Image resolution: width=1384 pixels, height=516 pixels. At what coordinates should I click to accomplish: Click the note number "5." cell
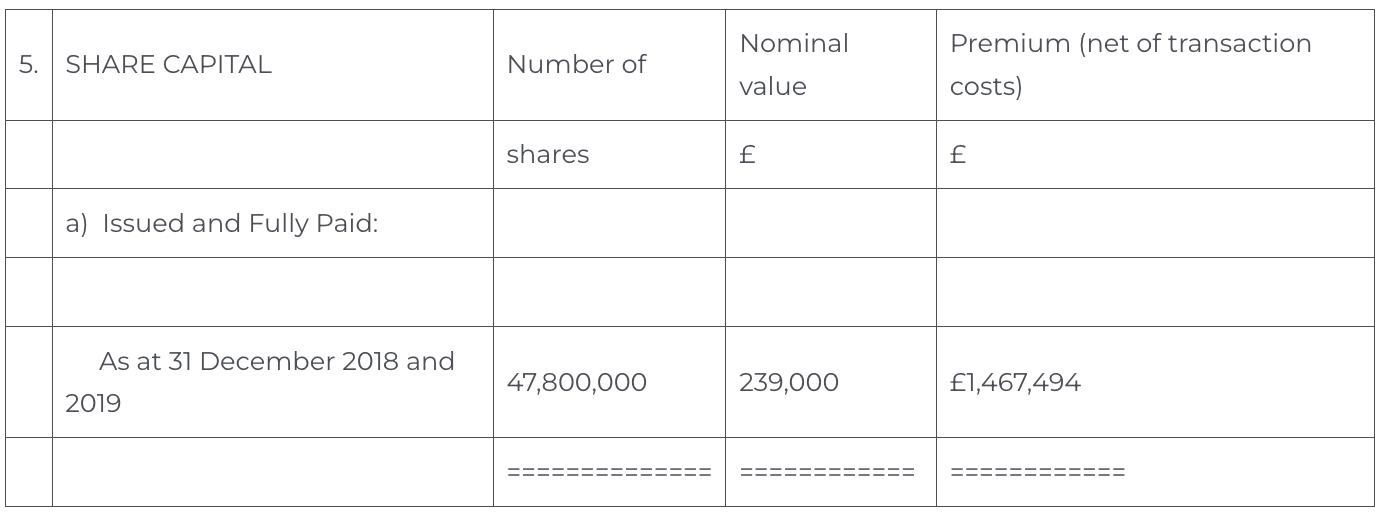29,65
